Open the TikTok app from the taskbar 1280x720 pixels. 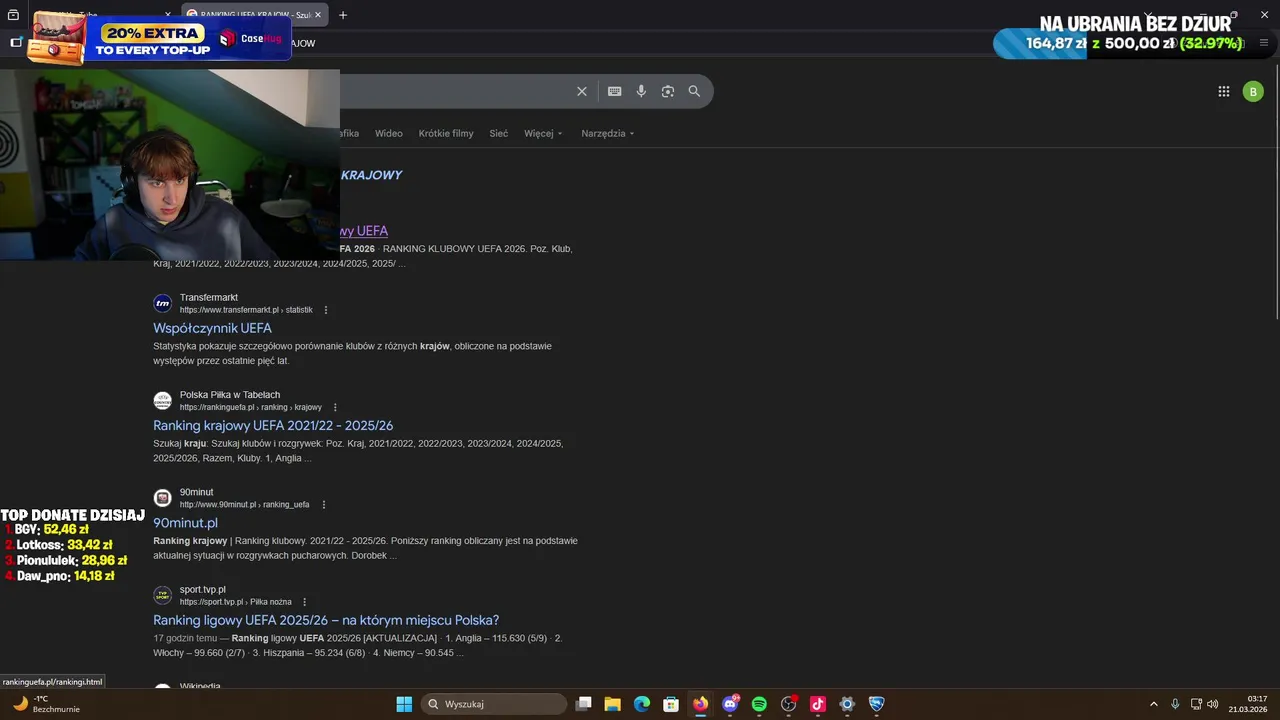[817, 704]
